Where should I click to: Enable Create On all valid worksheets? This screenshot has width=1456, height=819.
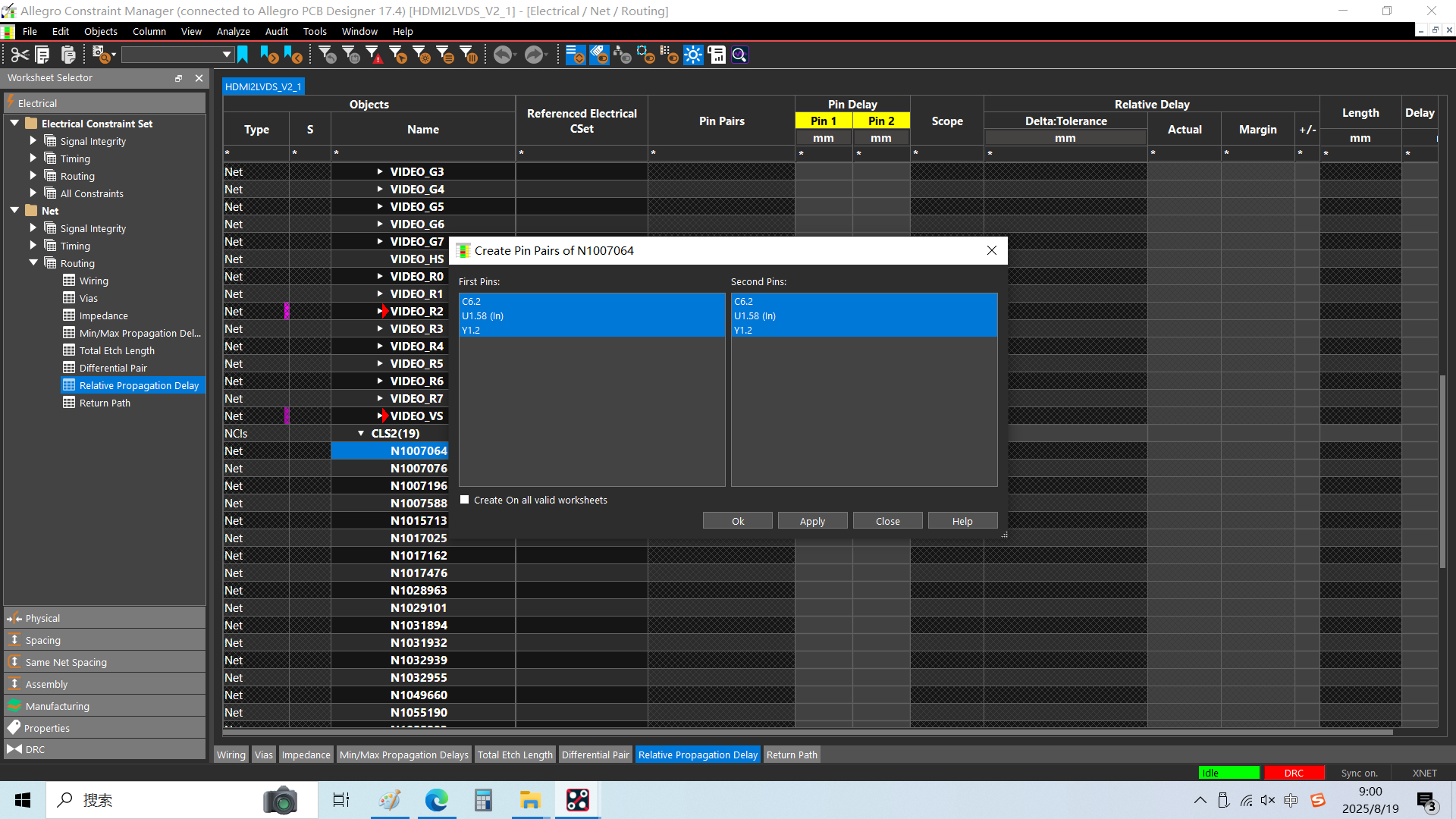coord(465,500)
